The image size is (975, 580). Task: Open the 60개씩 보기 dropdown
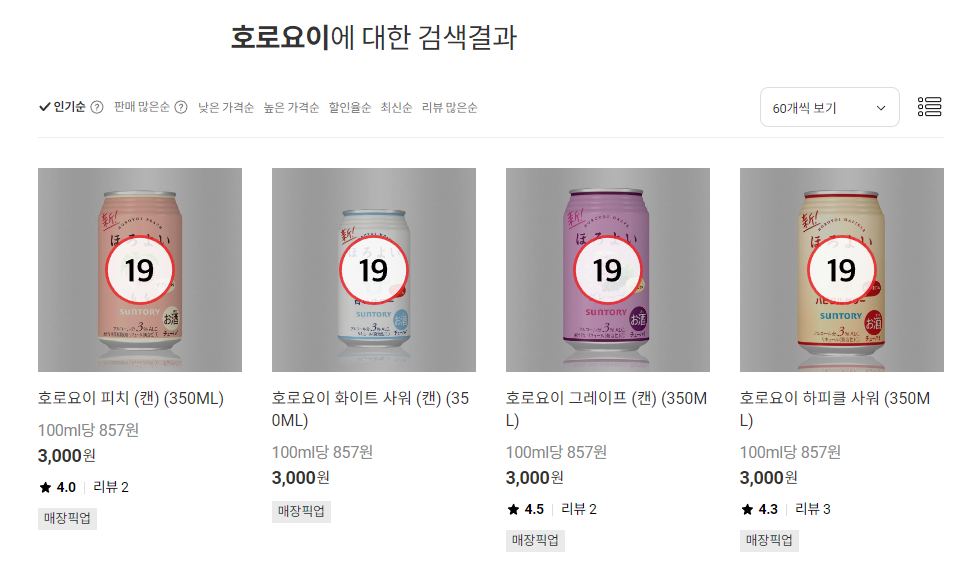click(x=829, y=106)
